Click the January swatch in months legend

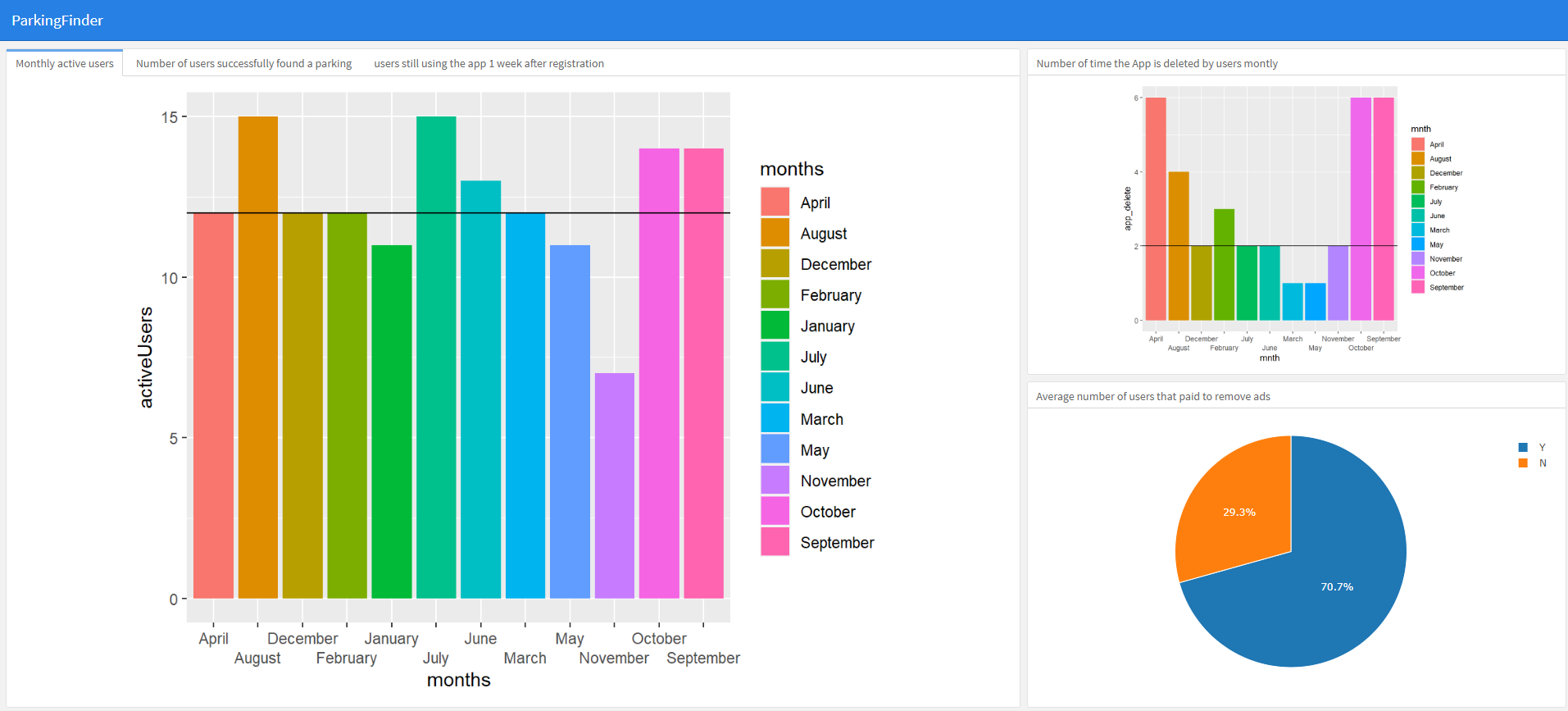coord(775,326)
